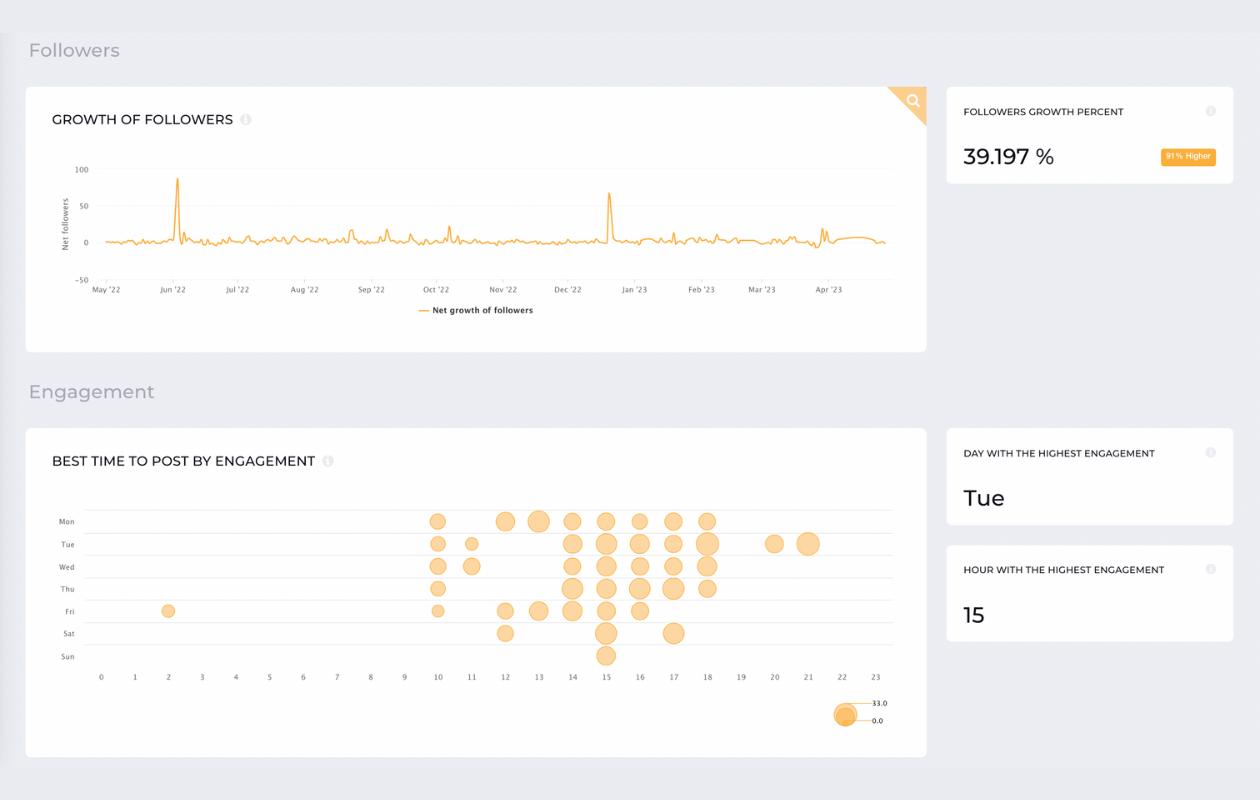Select the Friday hour 13 engagement bubble
This screenshot has width=1260, height=800.
pos(539,611)
